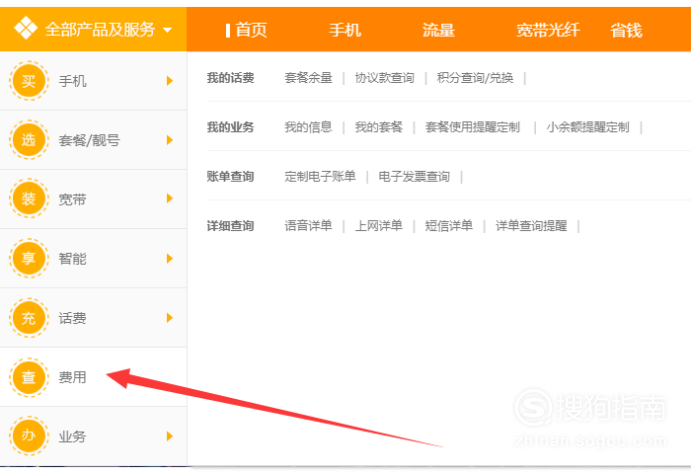Click the 装 round icon
Screen dimensions: 691x475
(x=29, y=199)
